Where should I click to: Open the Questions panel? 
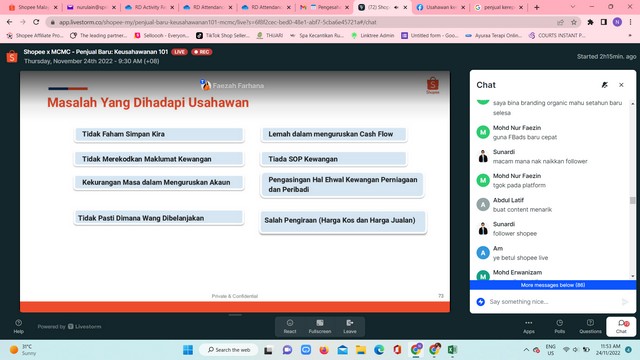(590, 327)
